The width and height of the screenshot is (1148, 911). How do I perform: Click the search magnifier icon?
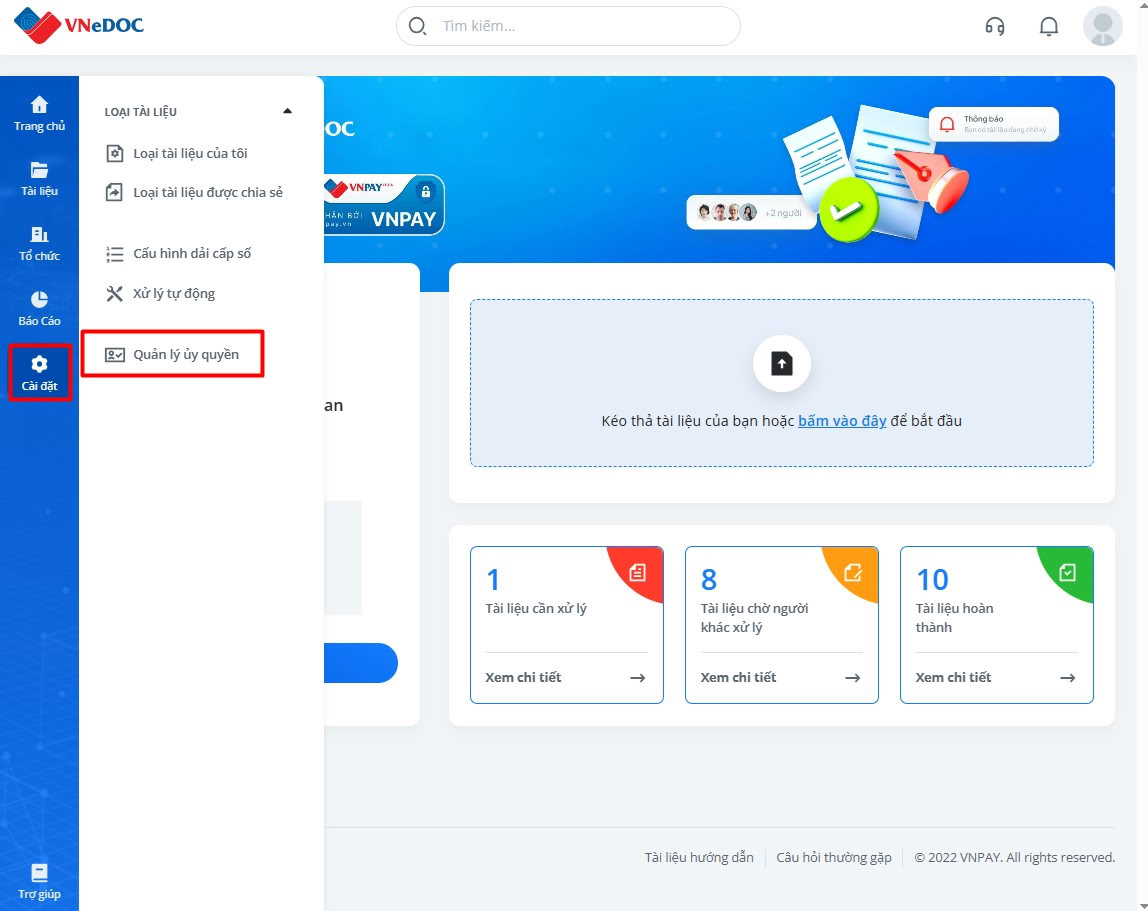coord(417,26)
